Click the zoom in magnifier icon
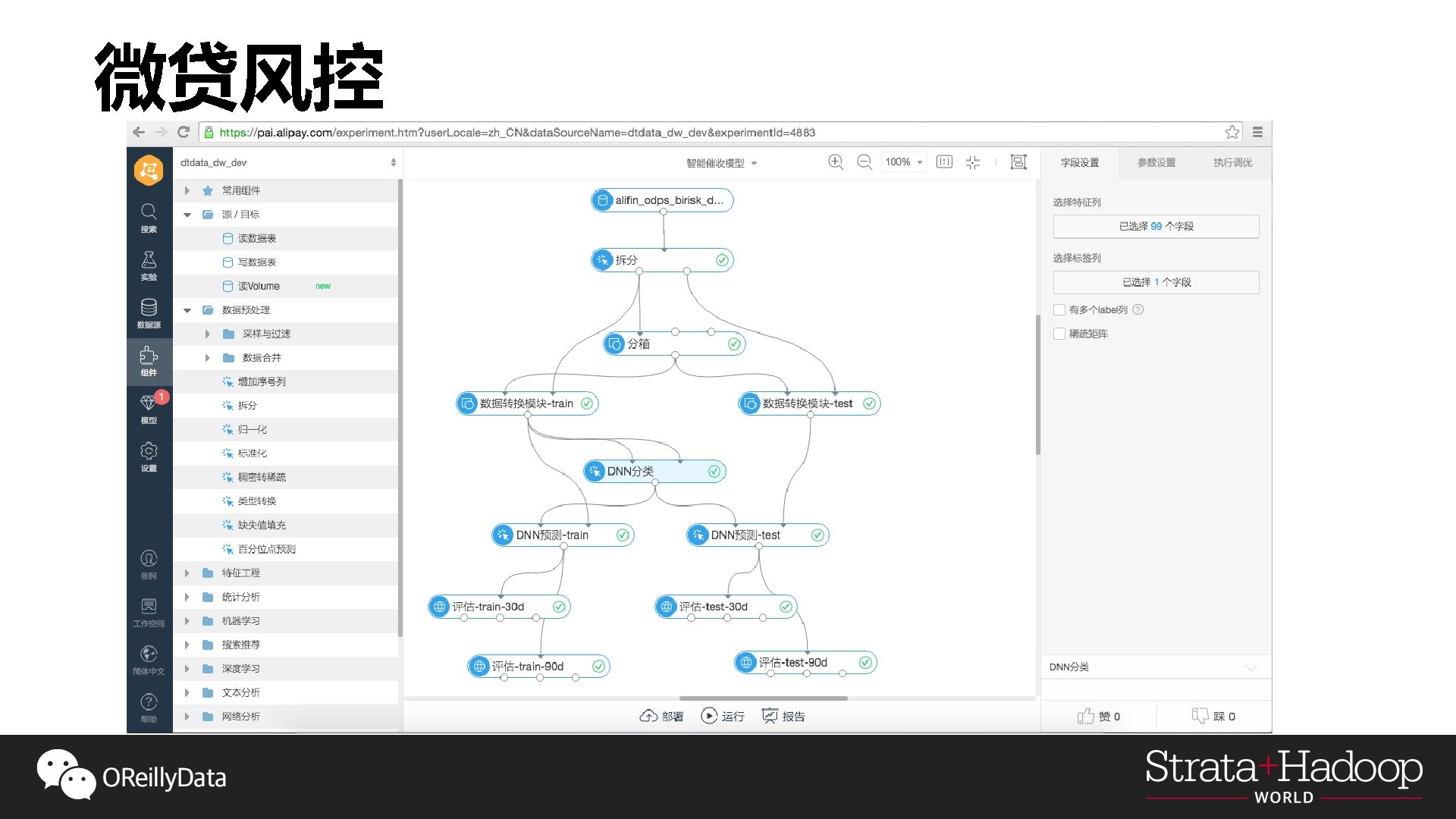The width and height of the screenshot is (1456, 819). (x=835, y=162)
